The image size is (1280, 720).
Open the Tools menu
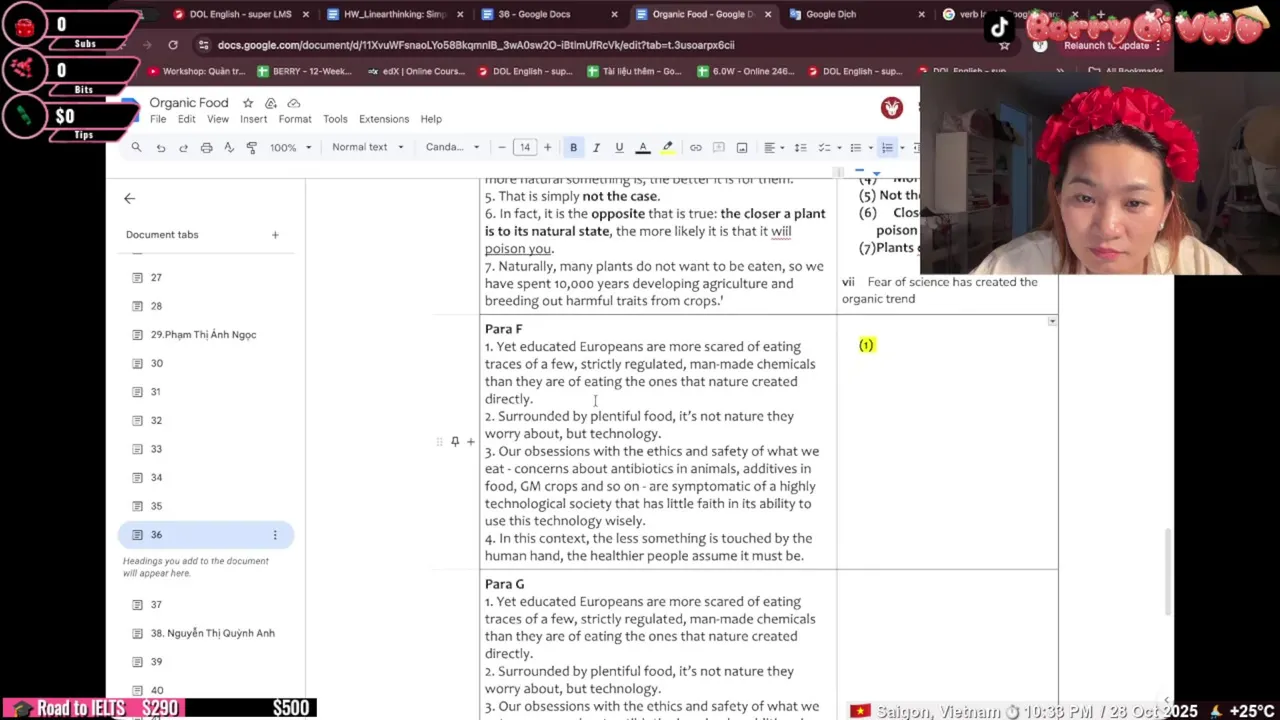pos(335,119)
